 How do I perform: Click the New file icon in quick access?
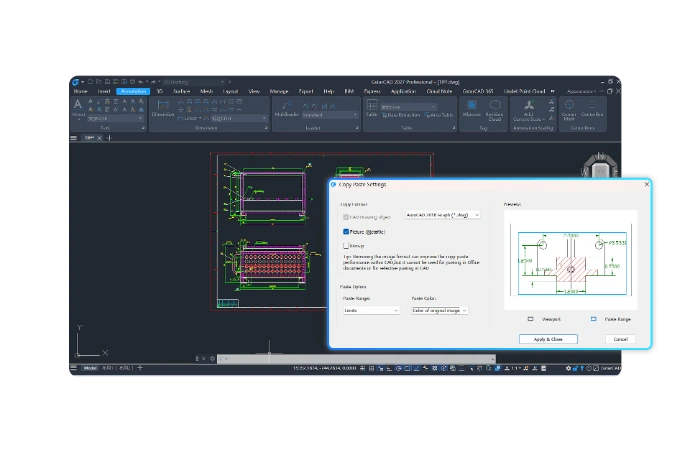90,82
